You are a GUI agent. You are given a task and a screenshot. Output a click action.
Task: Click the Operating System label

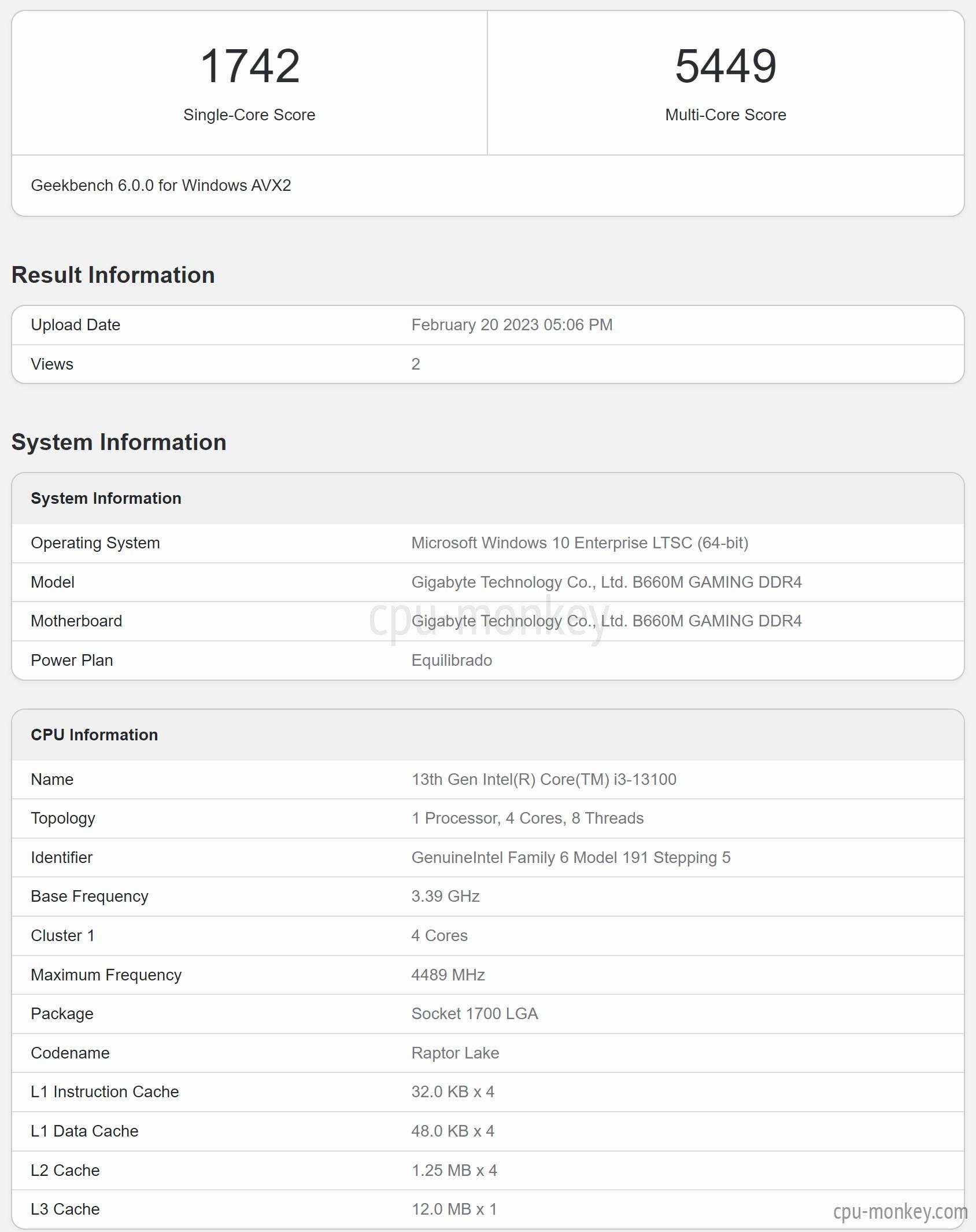coord(95,543)
